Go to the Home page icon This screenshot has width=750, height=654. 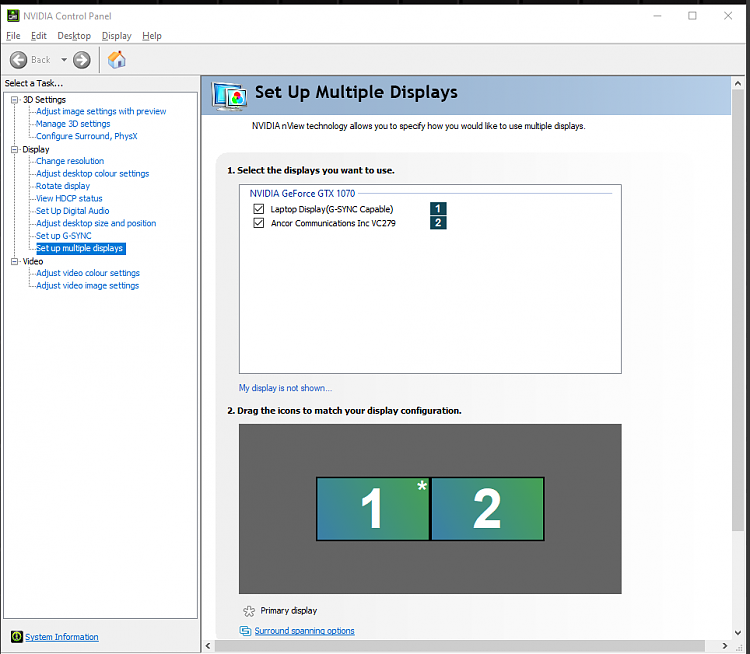[x=116, y=60]
